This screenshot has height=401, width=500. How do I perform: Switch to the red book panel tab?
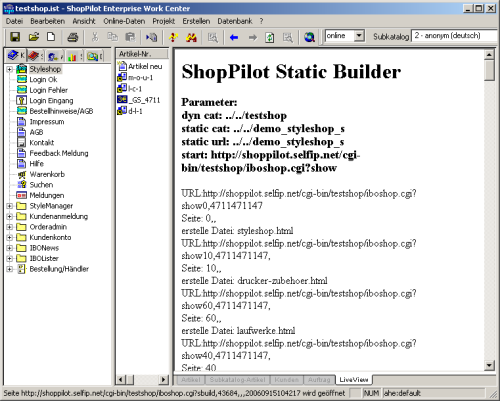[35, 56]
